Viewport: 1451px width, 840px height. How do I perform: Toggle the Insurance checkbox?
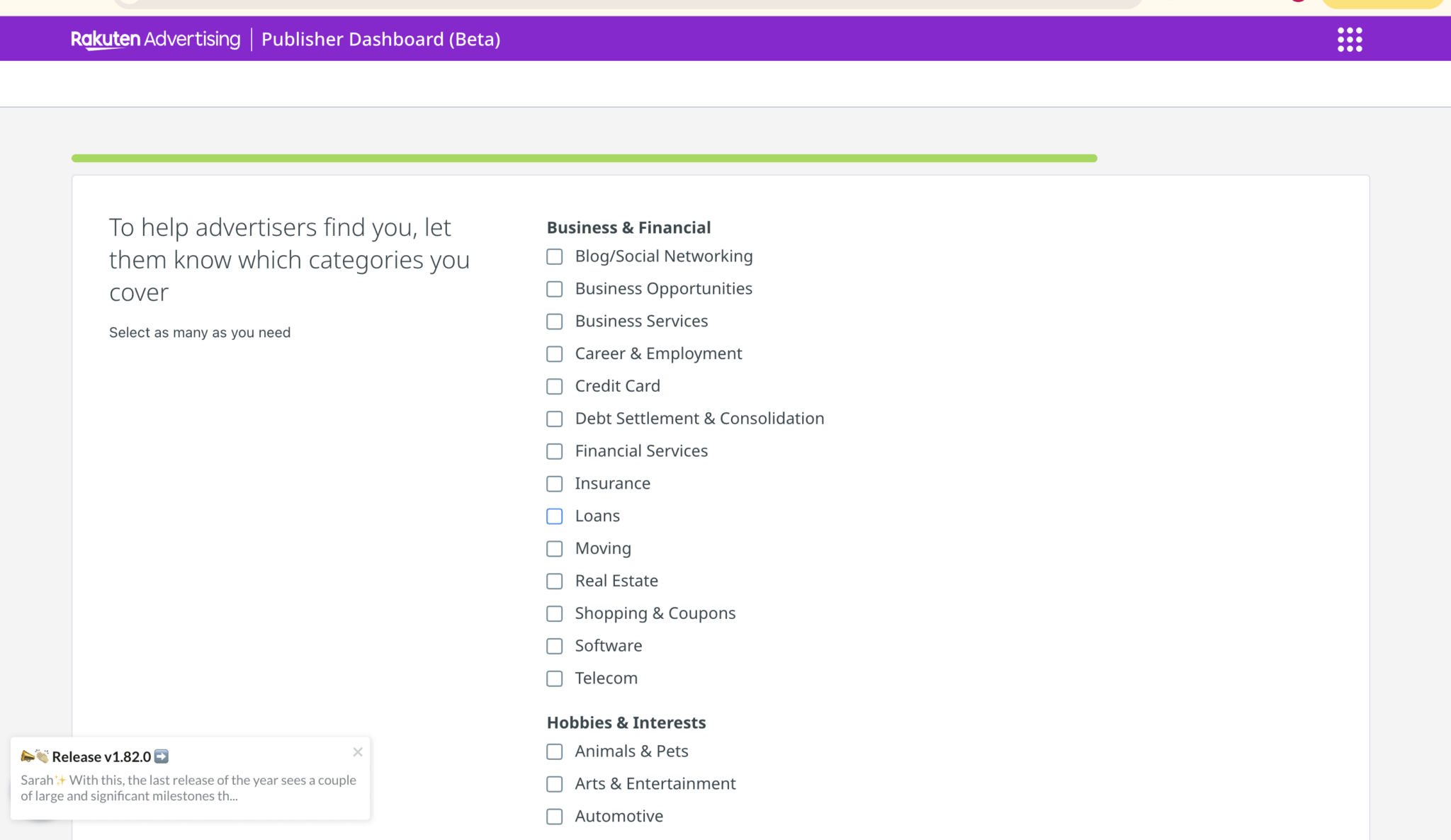click(x=555, y=484)
